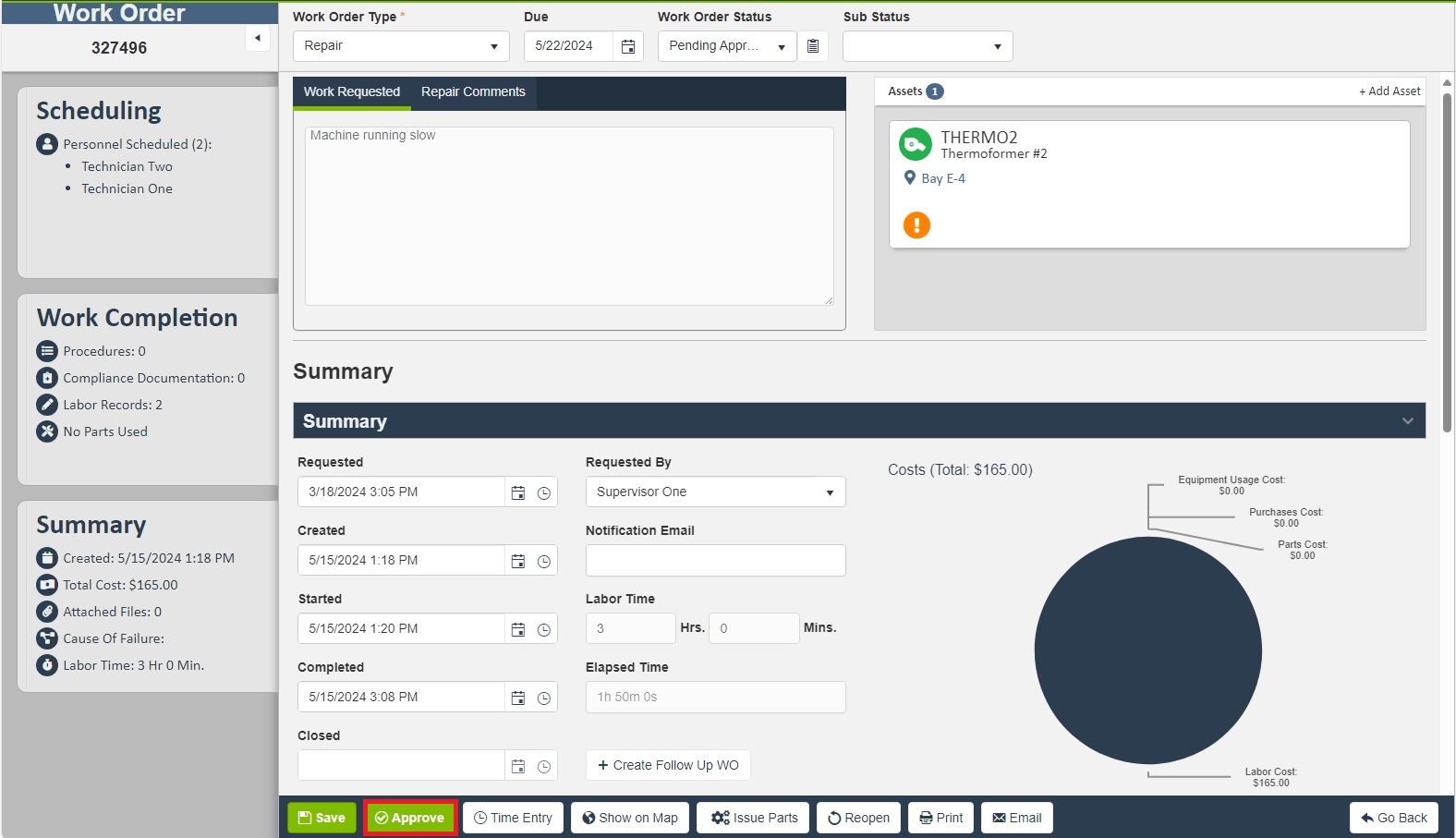Click the orange warning icon on THERMO2 asset
This screenshot has width=1456, height=838.
coord(916,225)
